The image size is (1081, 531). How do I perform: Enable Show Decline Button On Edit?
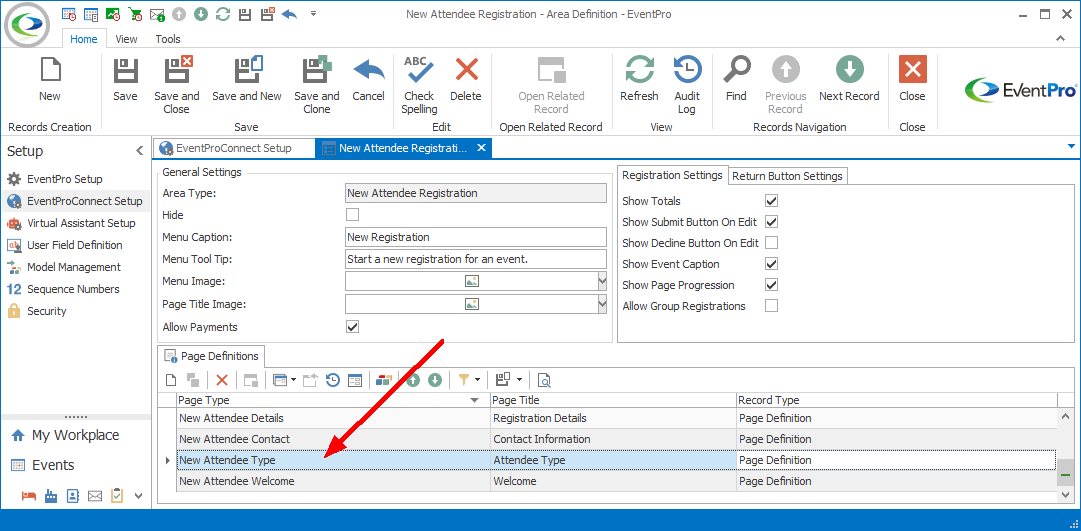tap(771, 243)
